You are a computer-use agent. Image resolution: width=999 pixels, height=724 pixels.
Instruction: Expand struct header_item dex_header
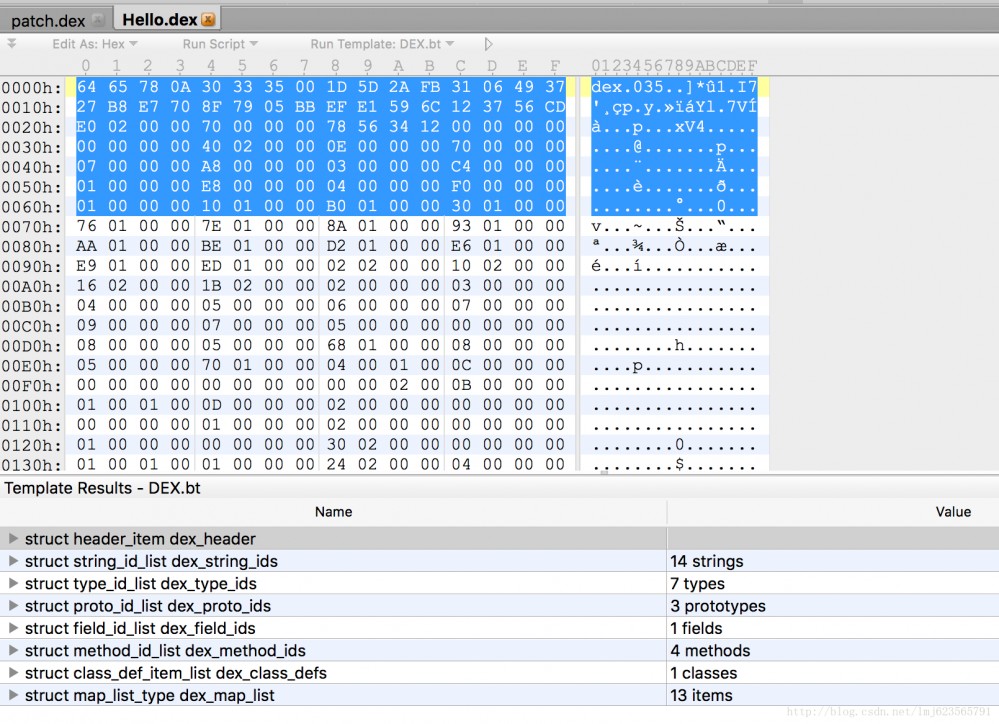tap(13, 539)
